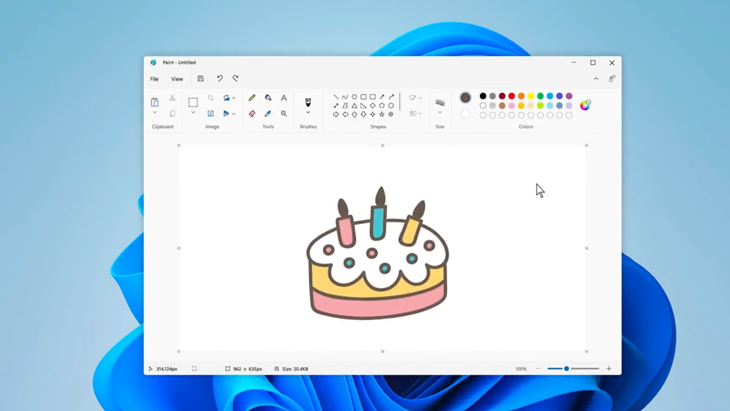Activate the rectangular Select tool
Viewport: 730px width, 411px height.
193,102
